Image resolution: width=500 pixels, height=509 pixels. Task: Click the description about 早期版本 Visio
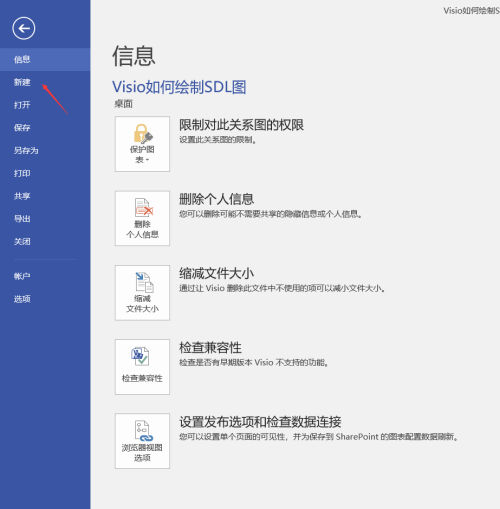pos(254,362)
